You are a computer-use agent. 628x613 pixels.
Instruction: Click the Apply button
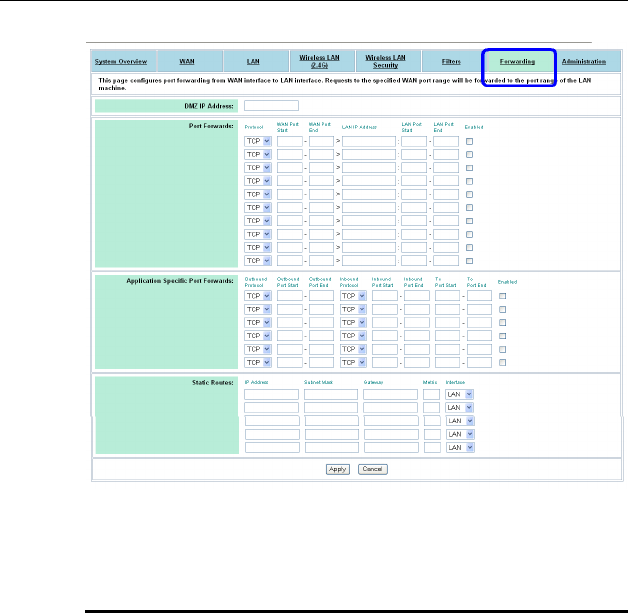[339, 469]
